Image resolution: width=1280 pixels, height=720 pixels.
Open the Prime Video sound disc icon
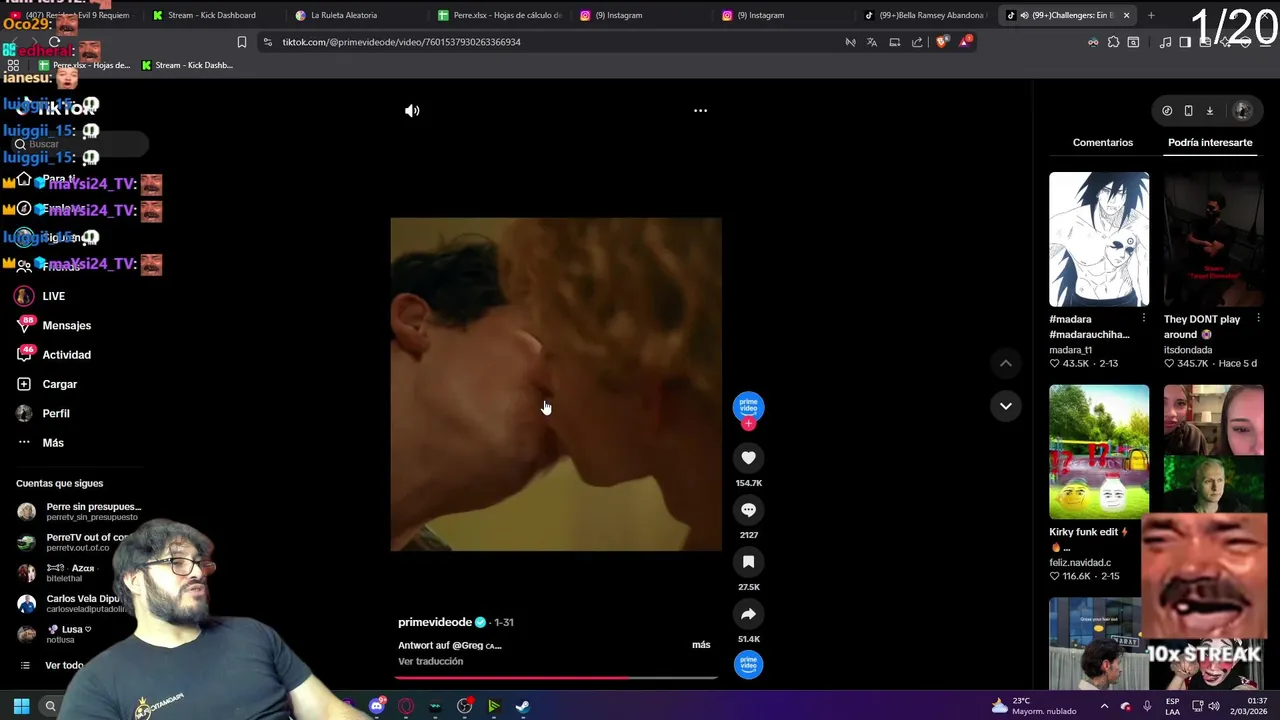[748, 664]
